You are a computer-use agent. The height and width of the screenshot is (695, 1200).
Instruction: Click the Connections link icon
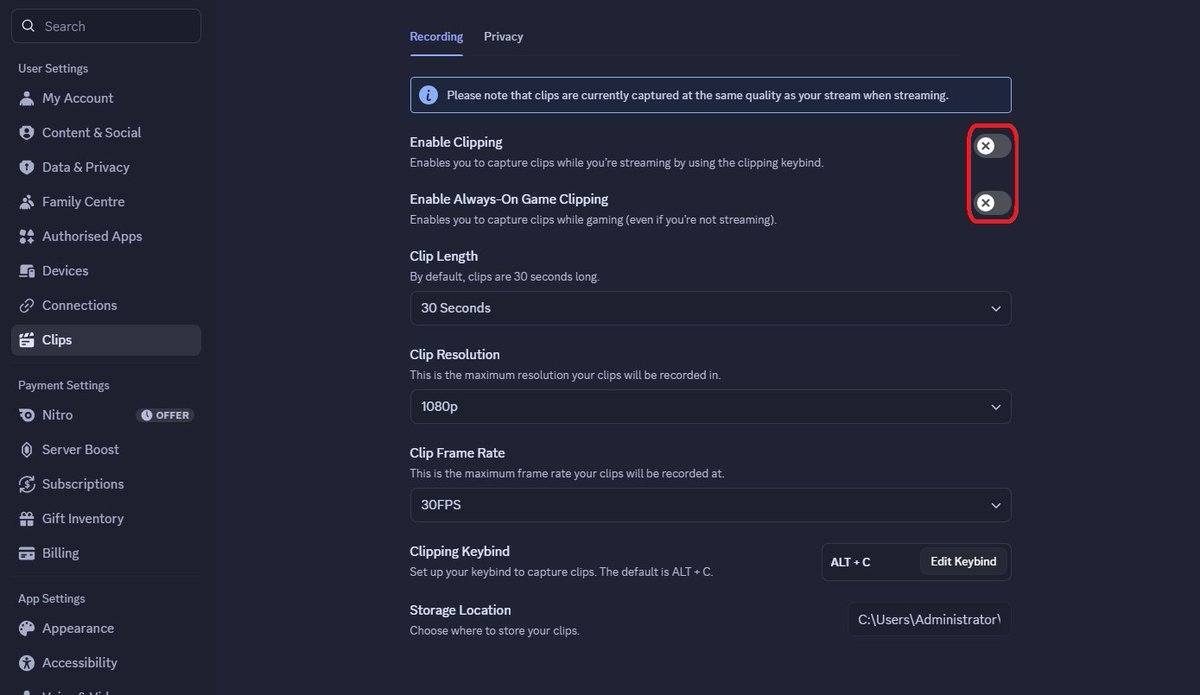[27, 306]
